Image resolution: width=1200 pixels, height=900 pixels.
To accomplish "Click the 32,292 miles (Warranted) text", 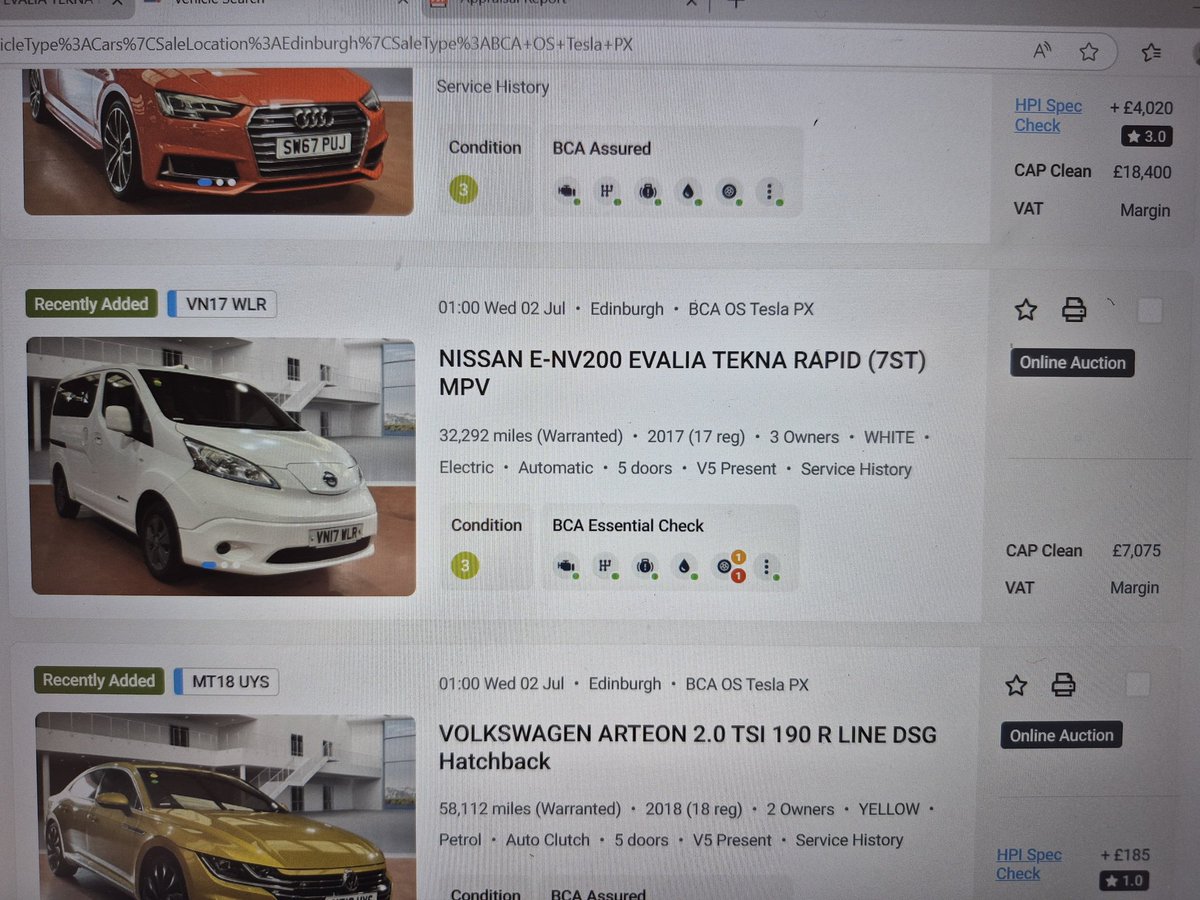I will (x=531, y=436).
